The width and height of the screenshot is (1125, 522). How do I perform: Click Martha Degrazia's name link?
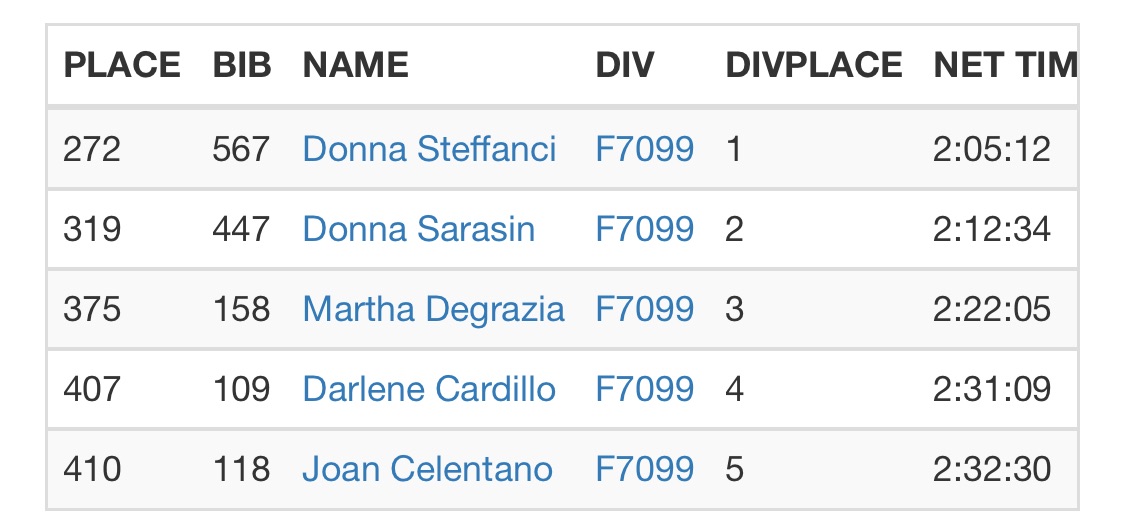433,309
